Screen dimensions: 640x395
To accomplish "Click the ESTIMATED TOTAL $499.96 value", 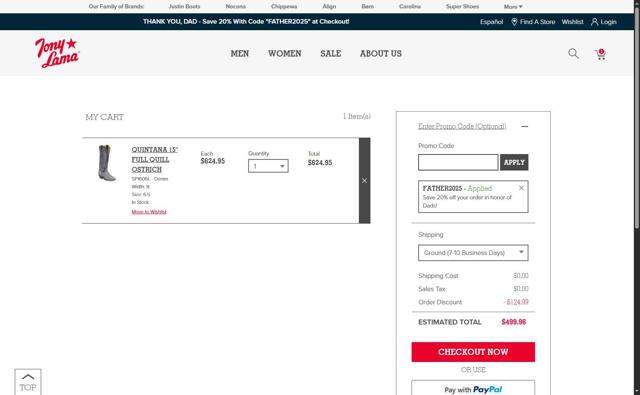I will [x=513, y=322].
